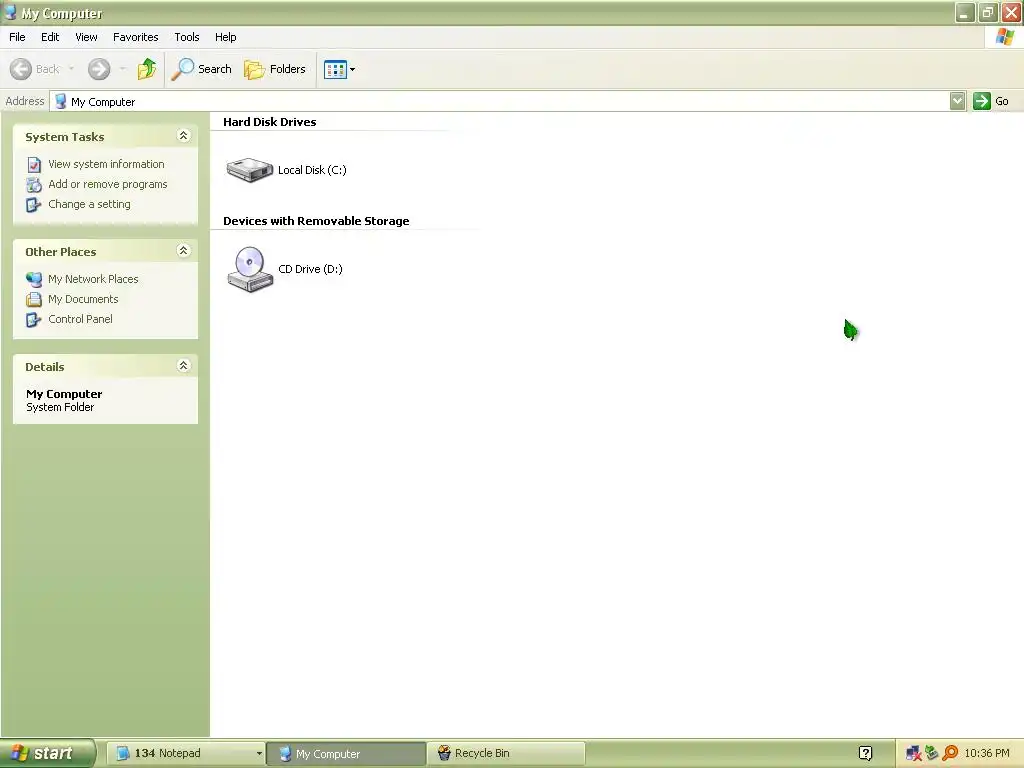Screen dimensions: 1024x768
Task: Open the Back button history dropdown arrow
Action: pyautogui.click(x=71, y=69)
